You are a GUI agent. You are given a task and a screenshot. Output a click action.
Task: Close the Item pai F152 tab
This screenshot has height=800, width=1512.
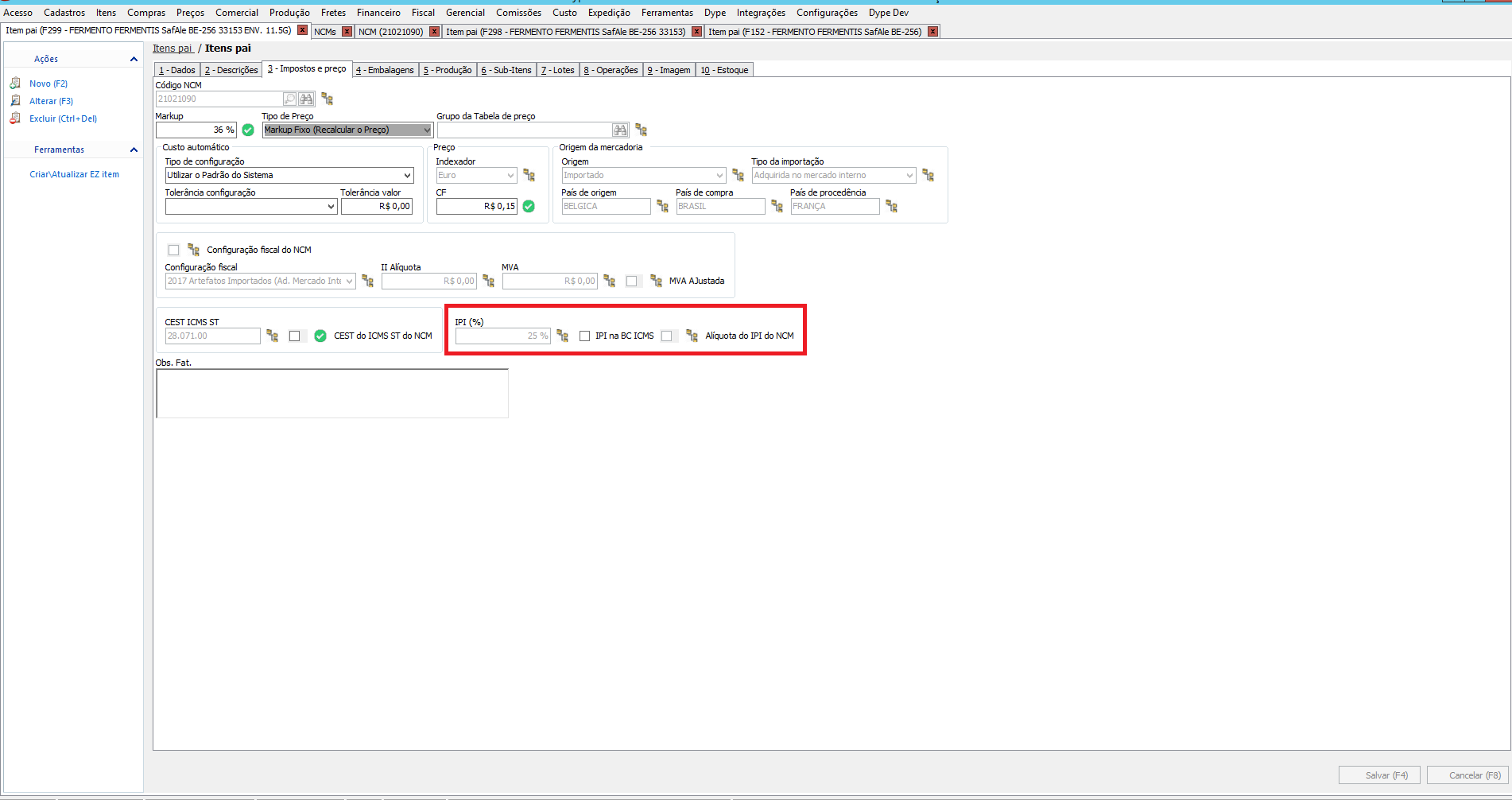click(932, 32)
